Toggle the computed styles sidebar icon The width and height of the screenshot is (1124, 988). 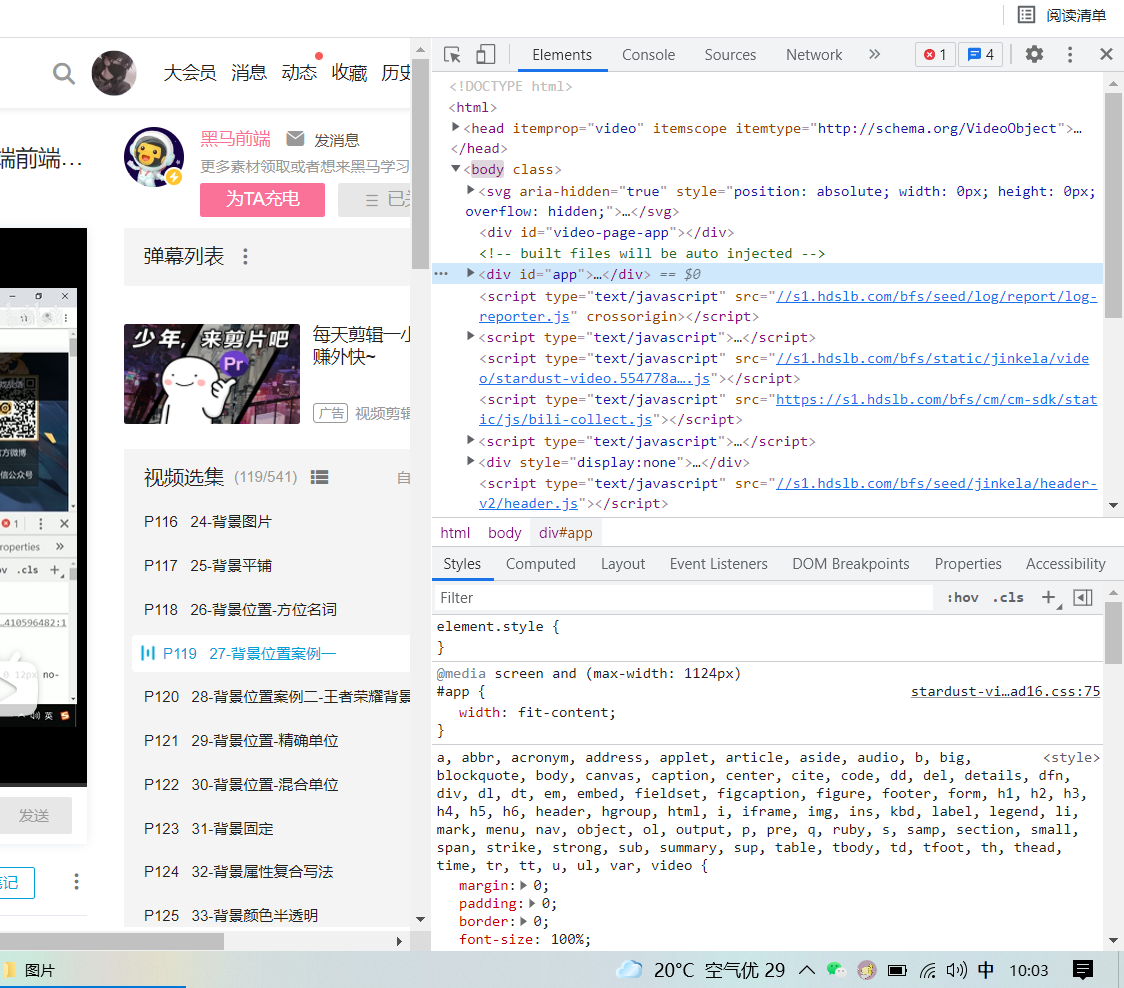point(1082,598)
